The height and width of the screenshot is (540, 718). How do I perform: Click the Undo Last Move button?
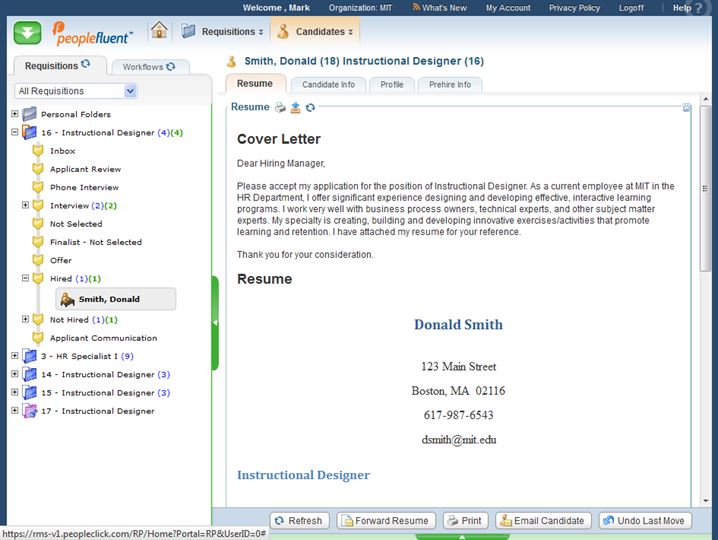click(645, 520)
